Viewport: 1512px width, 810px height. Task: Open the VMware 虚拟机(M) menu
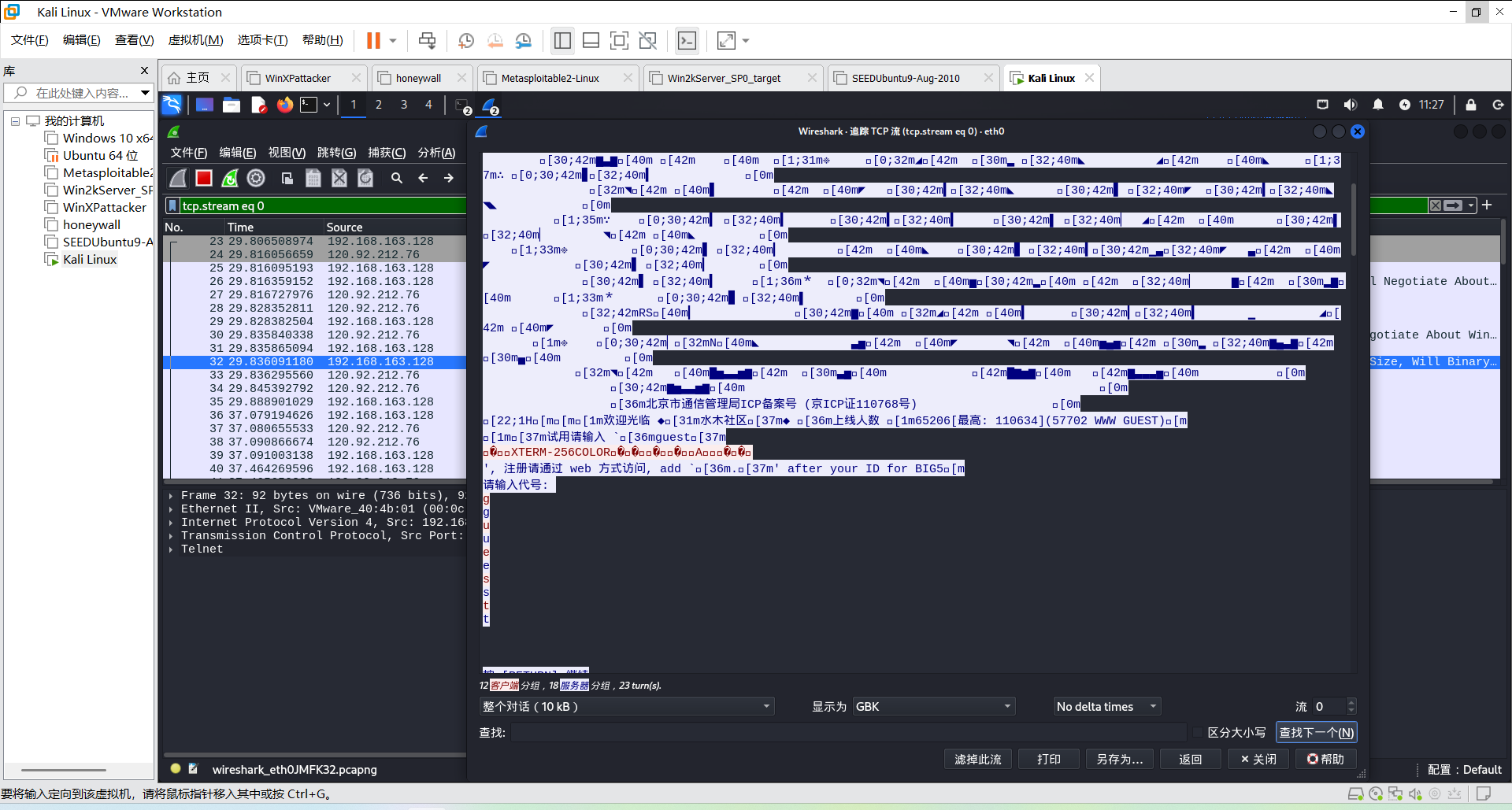pyautogui.click(x=196, y=40)
